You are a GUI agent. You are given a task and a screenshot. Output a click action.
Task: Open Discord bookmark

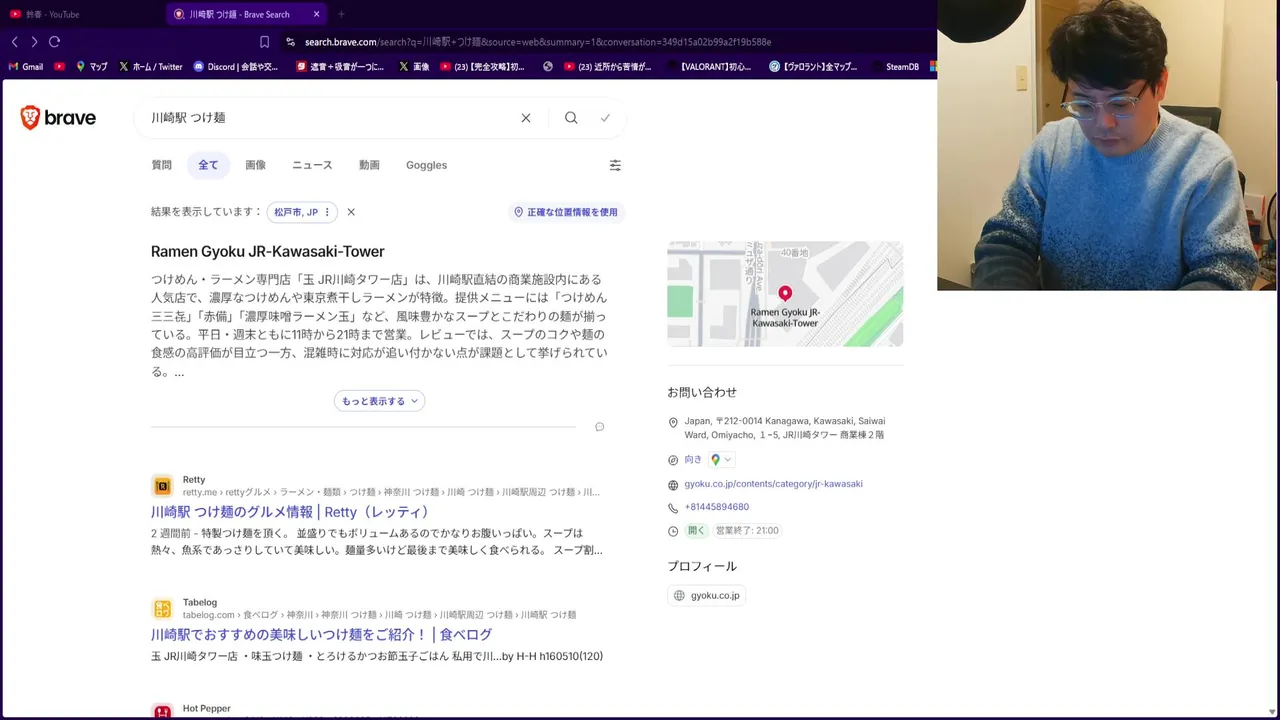[x=237, y=67]
